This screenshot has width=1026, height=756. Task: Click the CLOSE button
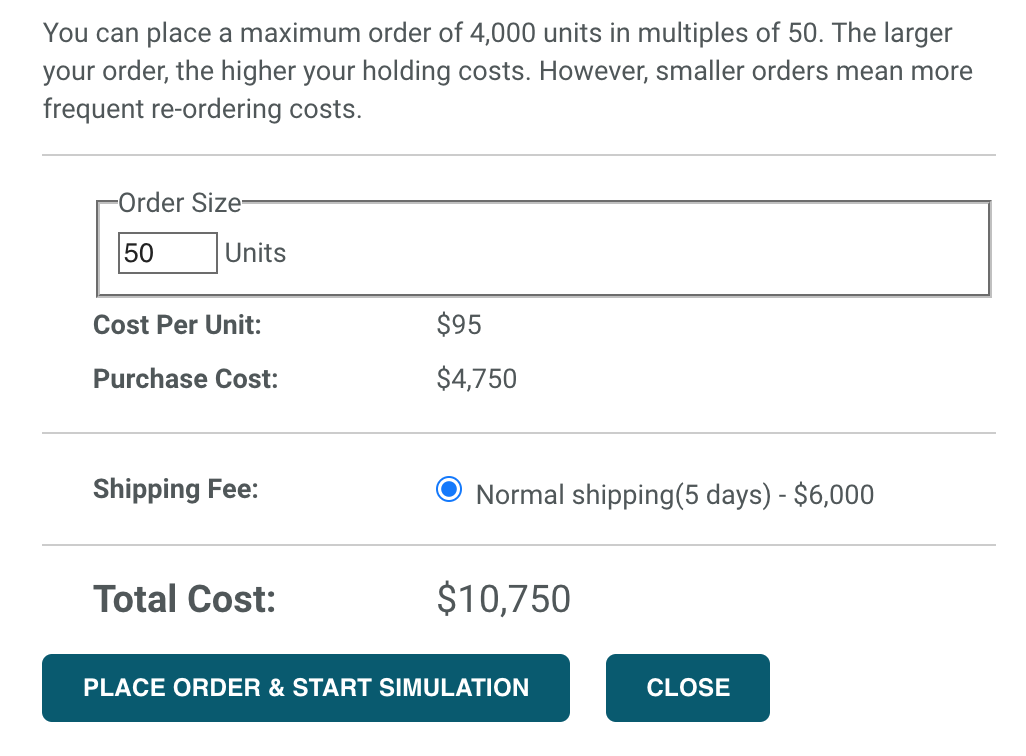tap(686, 687)
